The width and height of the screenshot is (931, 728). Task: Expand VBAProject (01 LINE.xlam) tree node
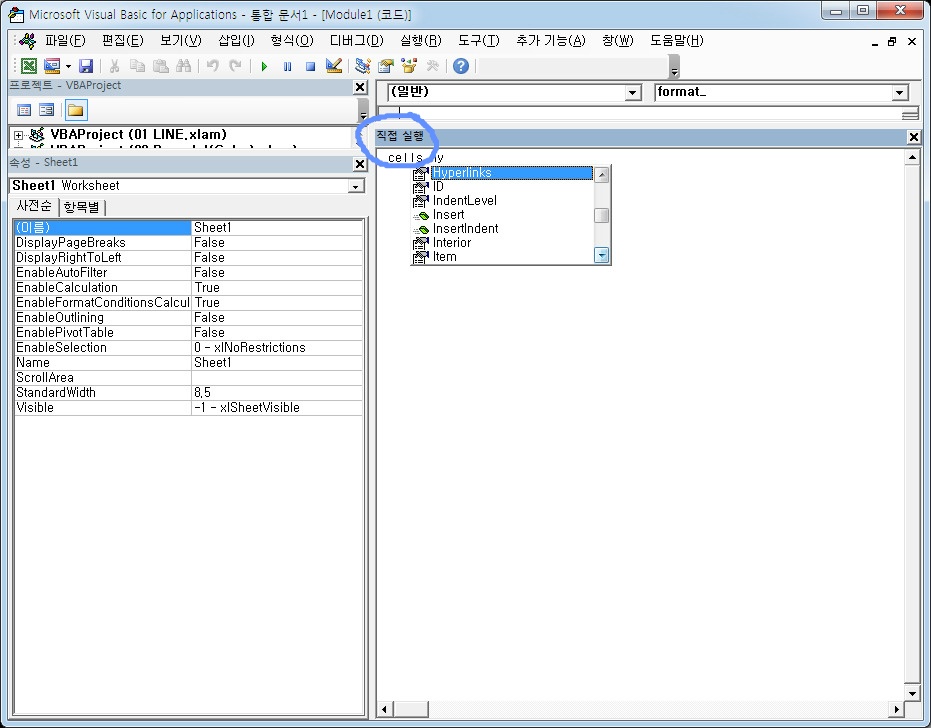point(18,135)
